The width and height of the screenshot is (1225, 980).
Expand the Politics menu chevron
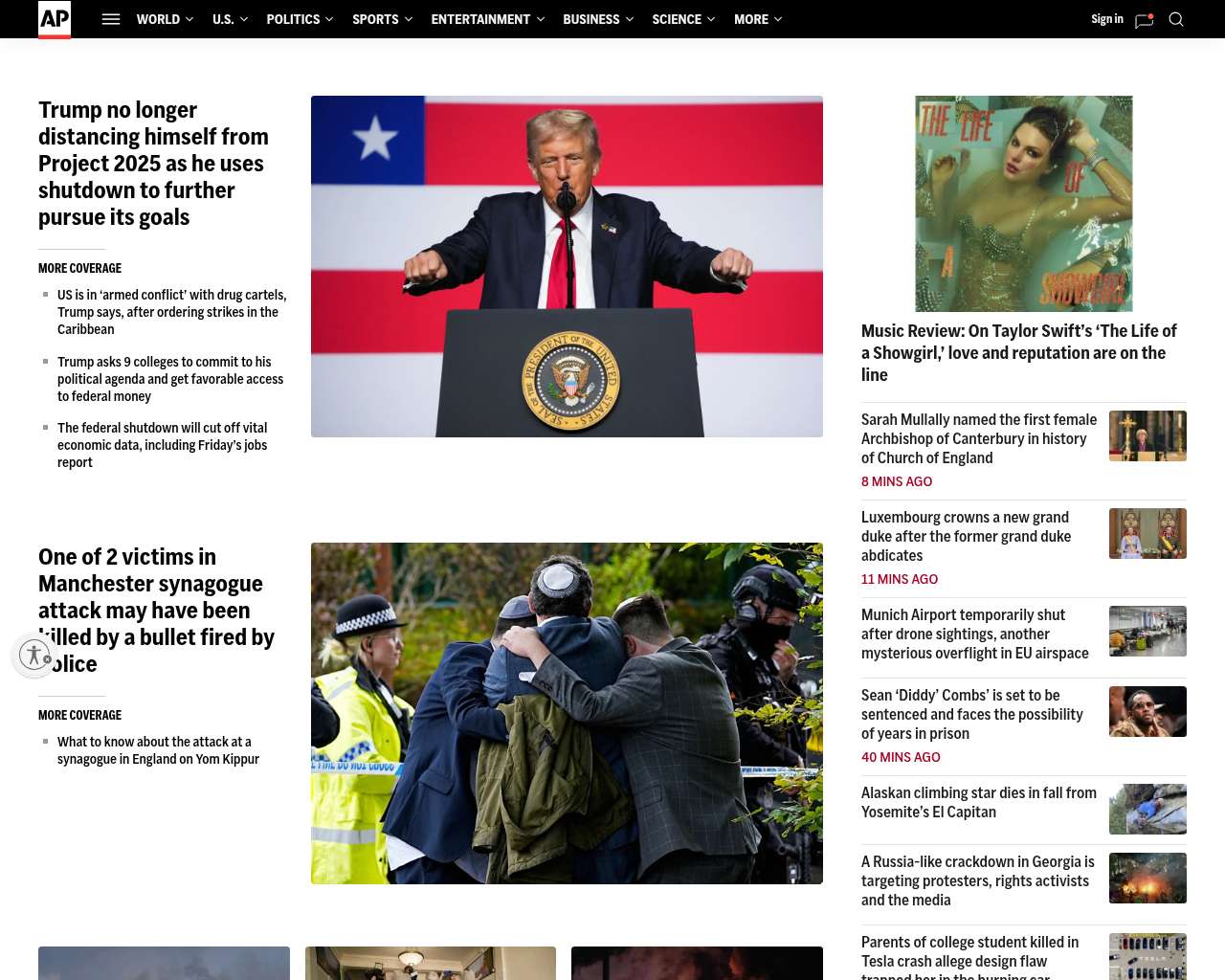point(329,19)
